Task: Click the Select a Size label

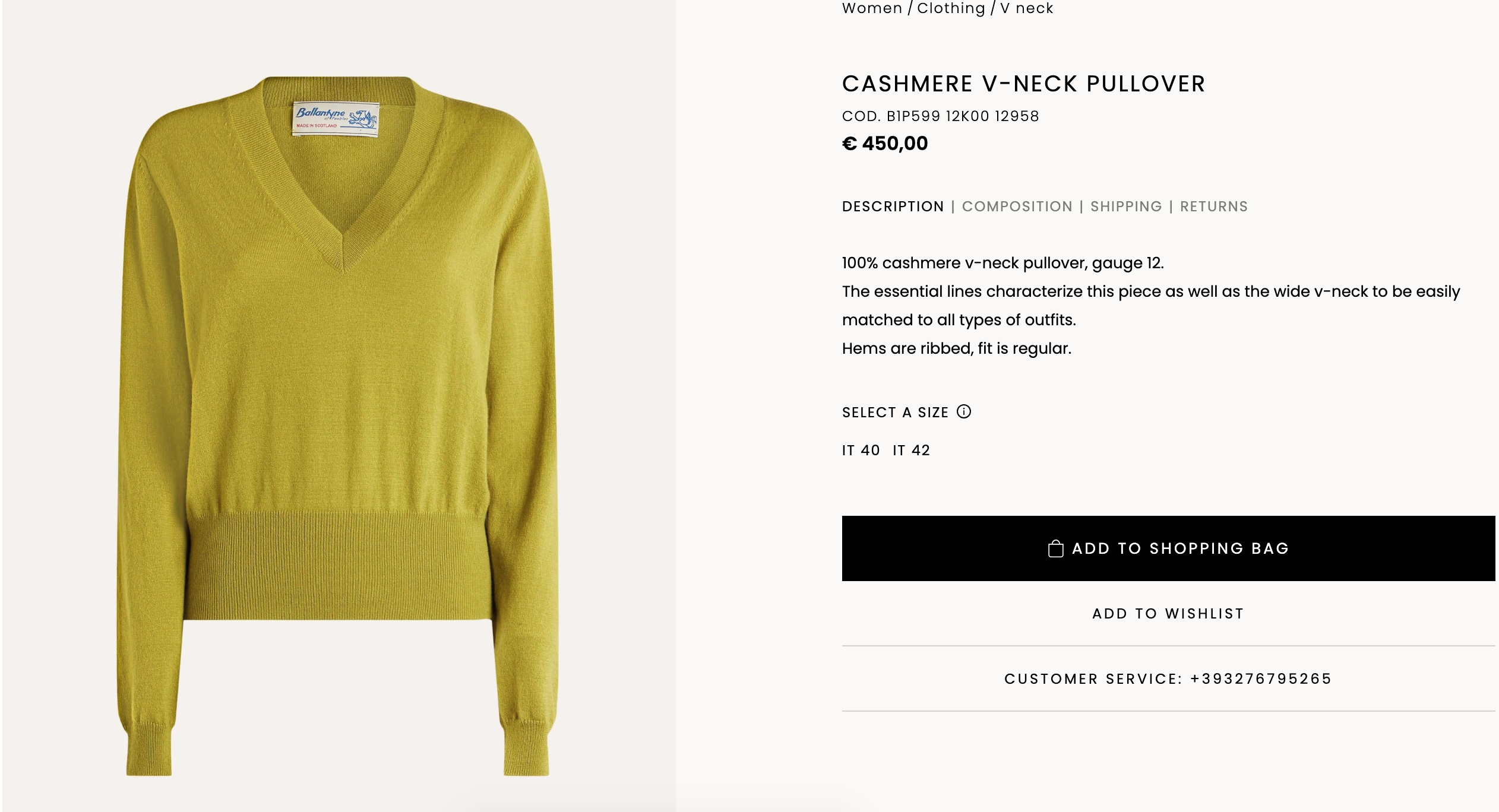Action: [895, 413]
